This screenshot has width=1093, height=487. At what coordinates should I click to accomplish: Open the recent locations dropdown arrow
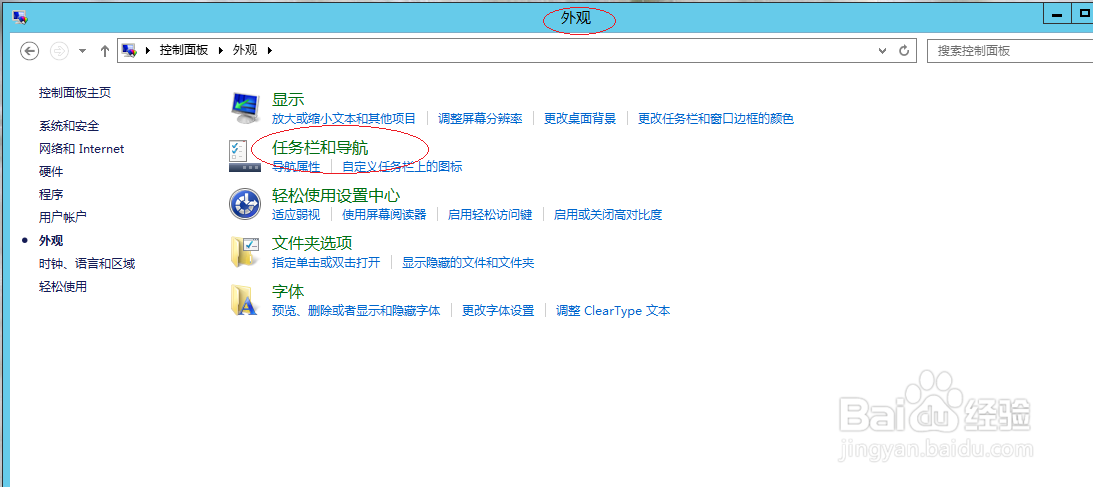coord(83,51)
